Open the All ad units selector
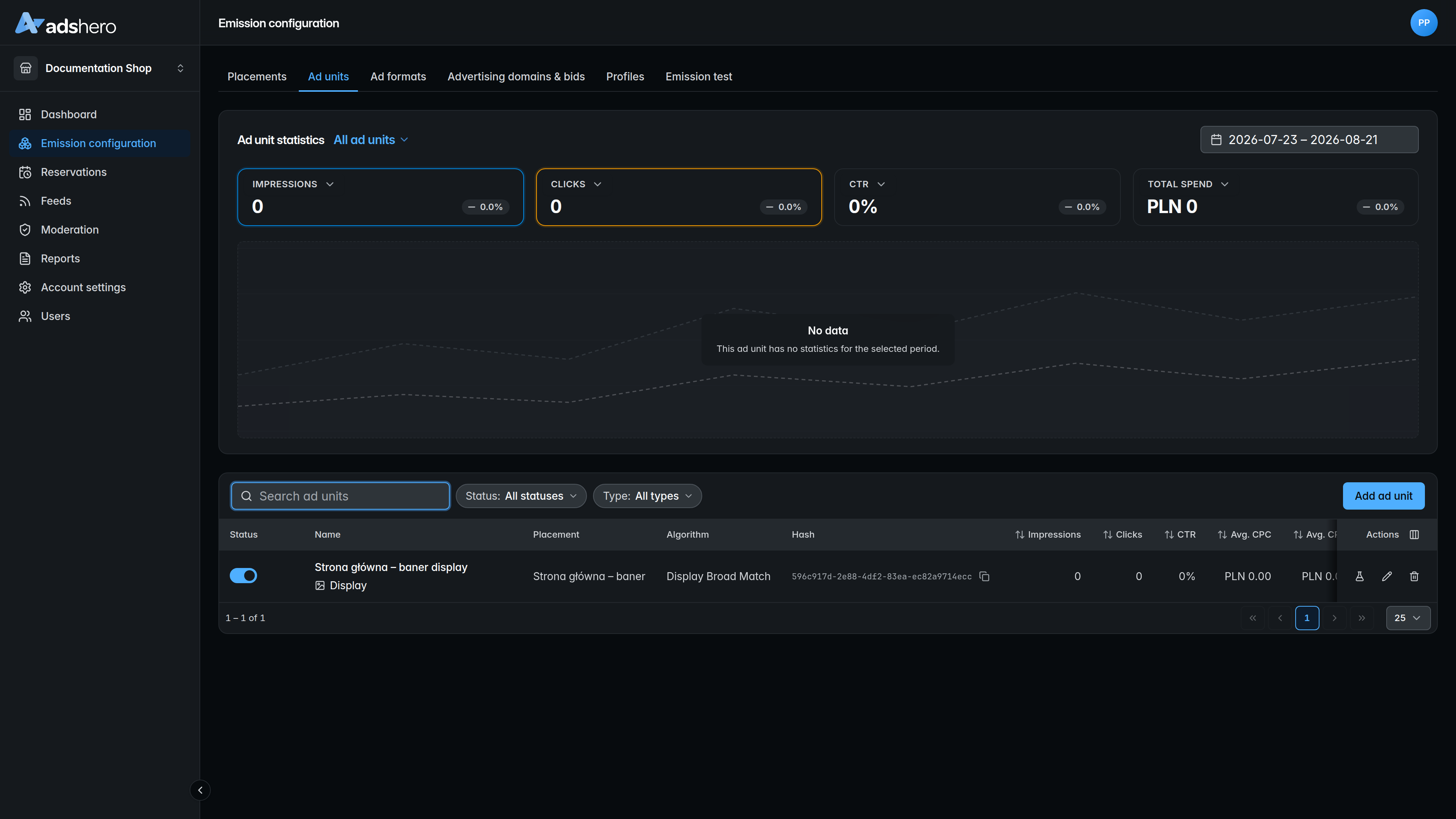The width and height of the screenshot is (1456, 819). click(x=371, y=140)
